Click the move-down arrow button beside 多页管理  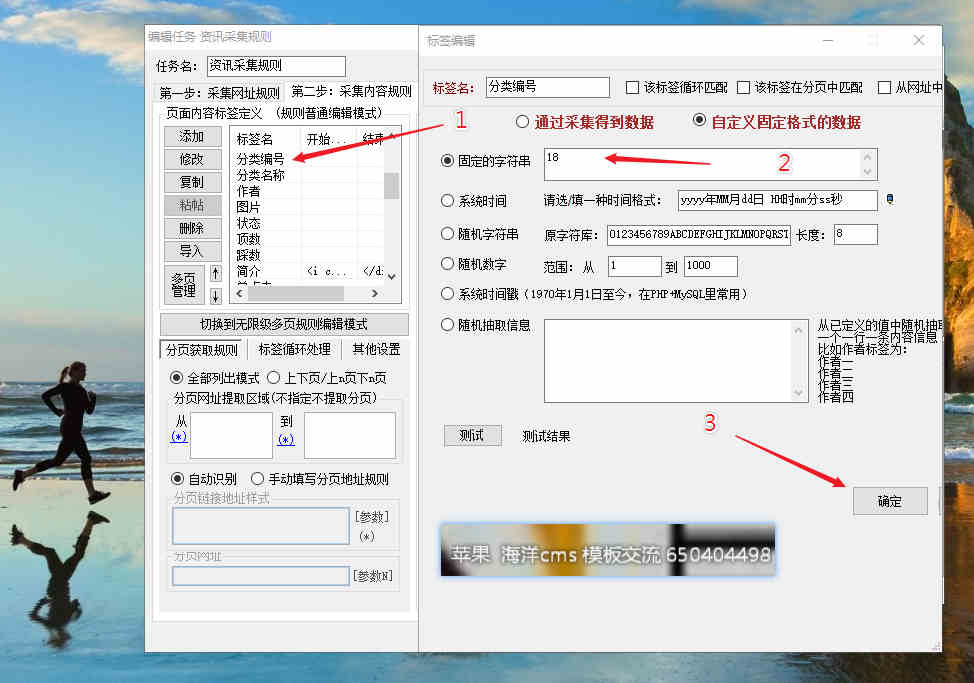(215, 296)
